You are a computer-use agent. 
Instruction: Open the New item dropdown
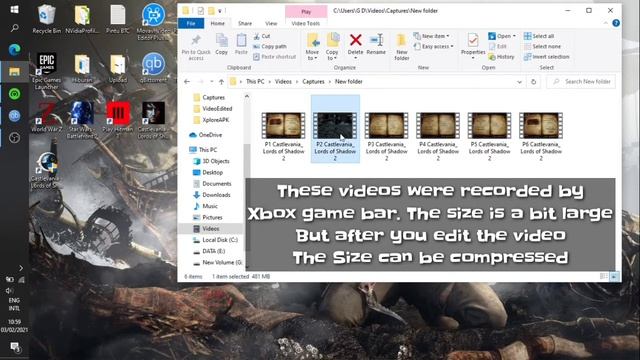tap(431, 36)
